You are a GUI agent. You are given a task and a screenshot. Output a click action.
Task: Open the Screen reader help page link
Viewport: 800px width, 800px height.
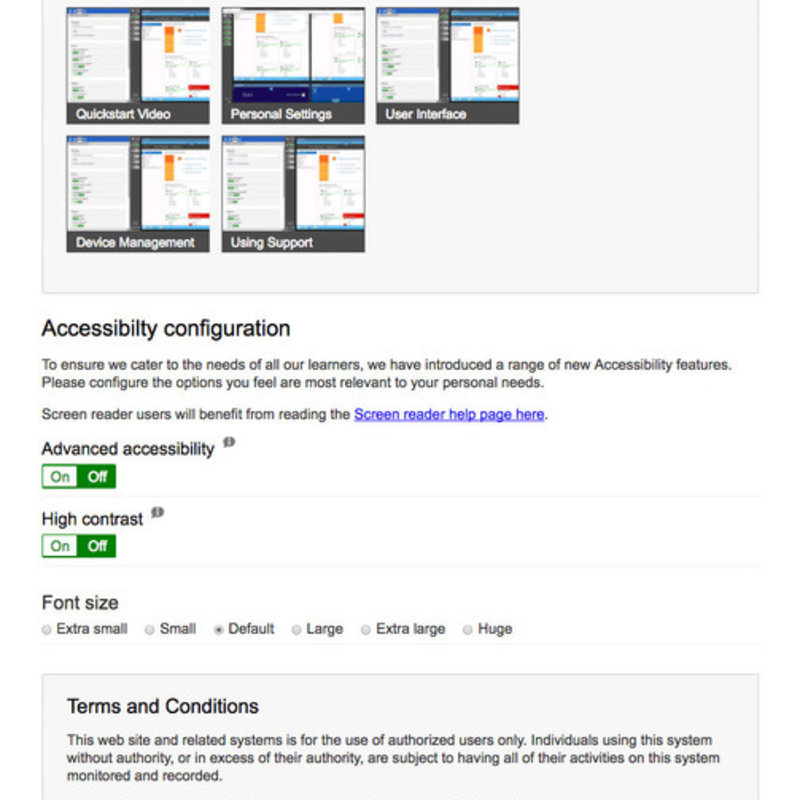(447, 414)
